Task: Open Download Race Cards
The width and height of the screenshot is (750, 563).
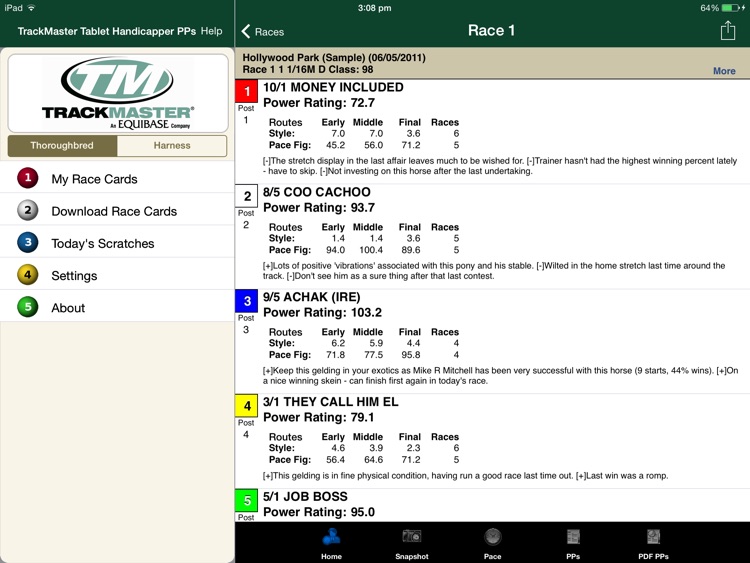Action: point(117,210)
